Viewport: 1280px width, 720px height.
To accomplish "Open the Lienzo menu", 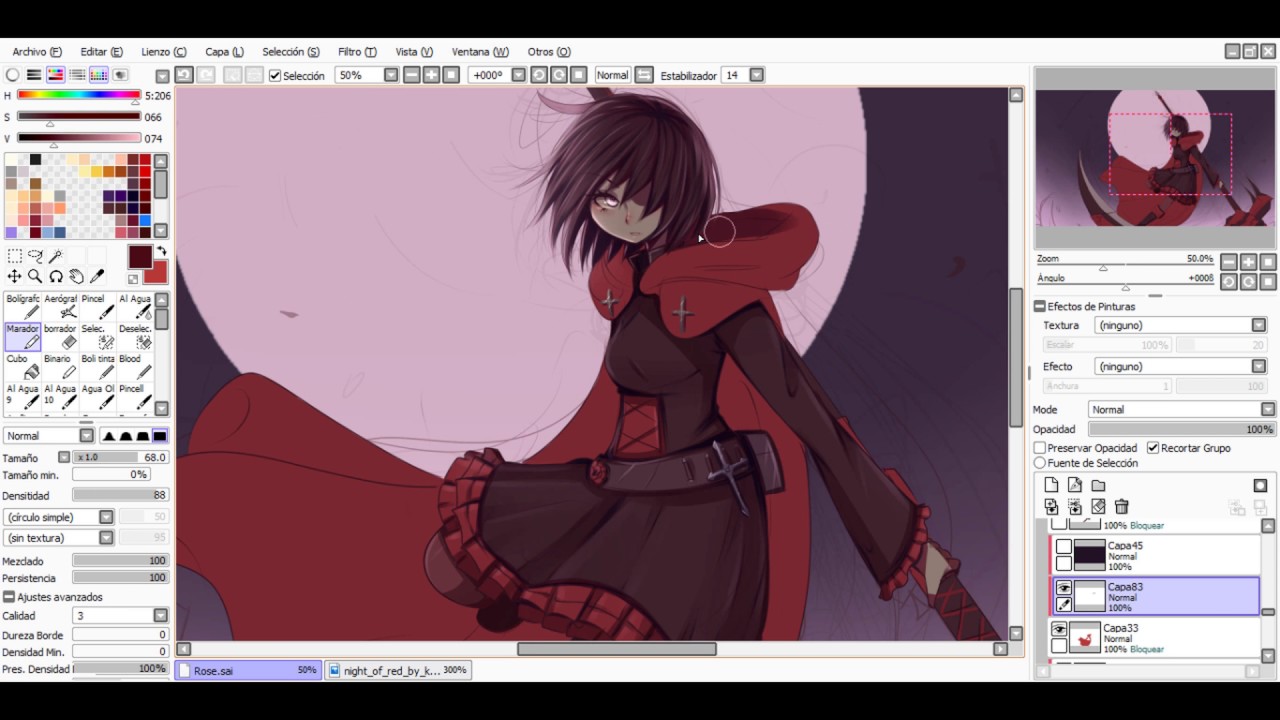I will pos(163,52).
